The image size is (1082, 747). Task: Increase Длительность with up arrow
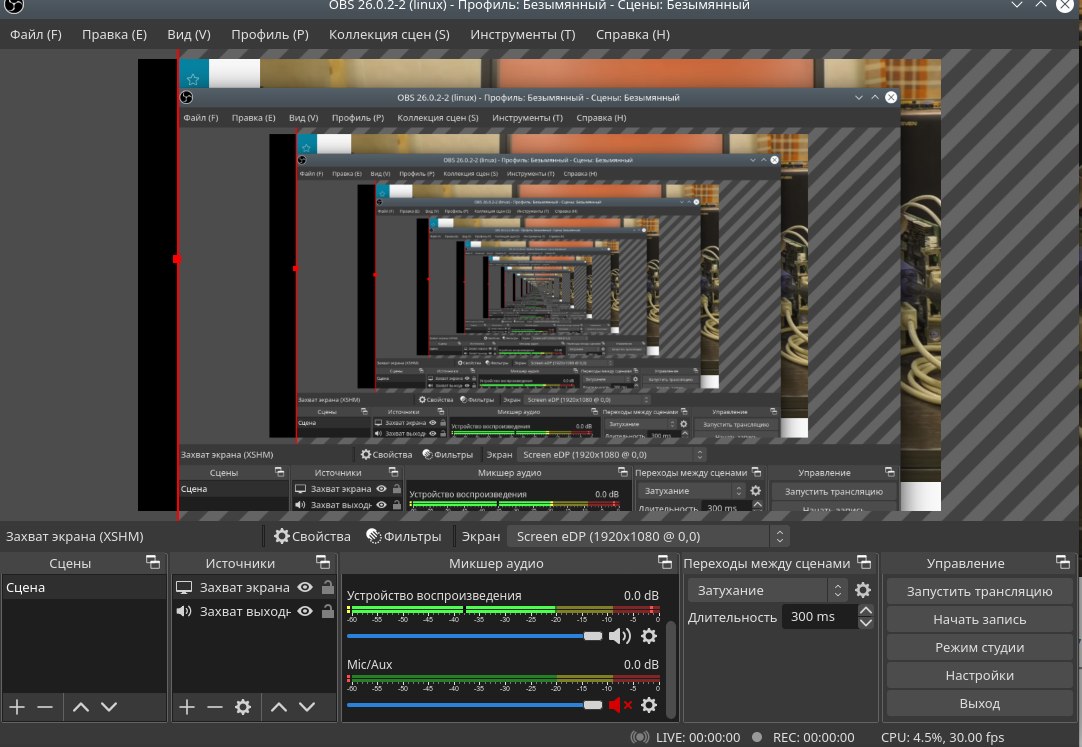click(x=866, y=610)
